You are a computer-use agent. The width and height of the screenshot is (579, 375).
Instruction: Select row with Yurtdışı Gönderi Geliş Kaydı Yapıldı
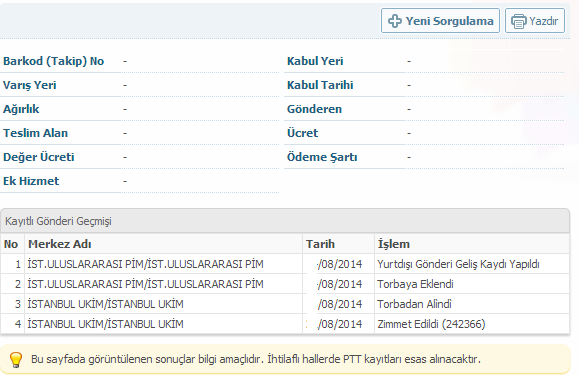click(285, 264)
